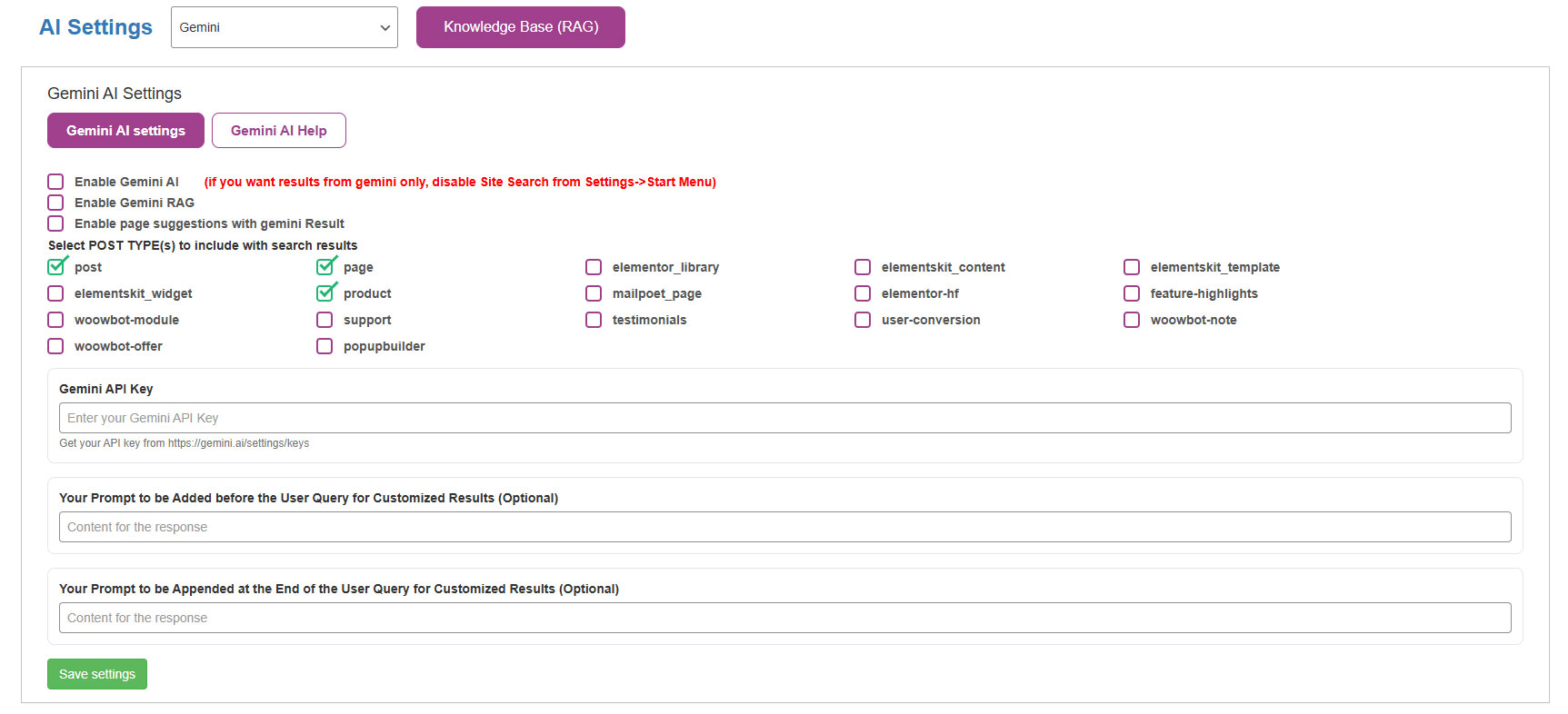Include the testimonials post type
Image resolution: width=1568 pixels, height=714 pixels.
tap(594, 320)
